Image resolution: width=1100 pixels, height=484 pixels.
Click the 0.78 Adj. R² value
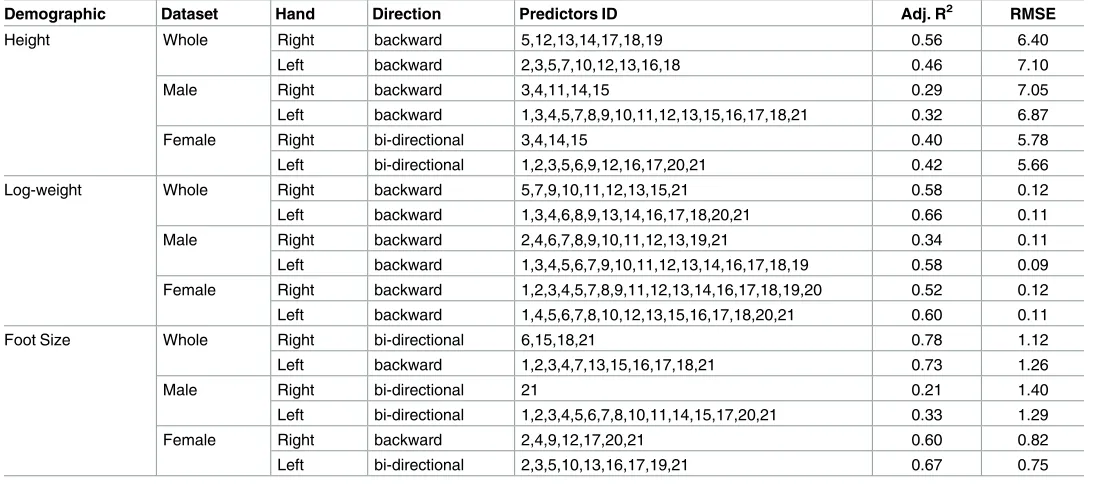click(x=926, y=340)
